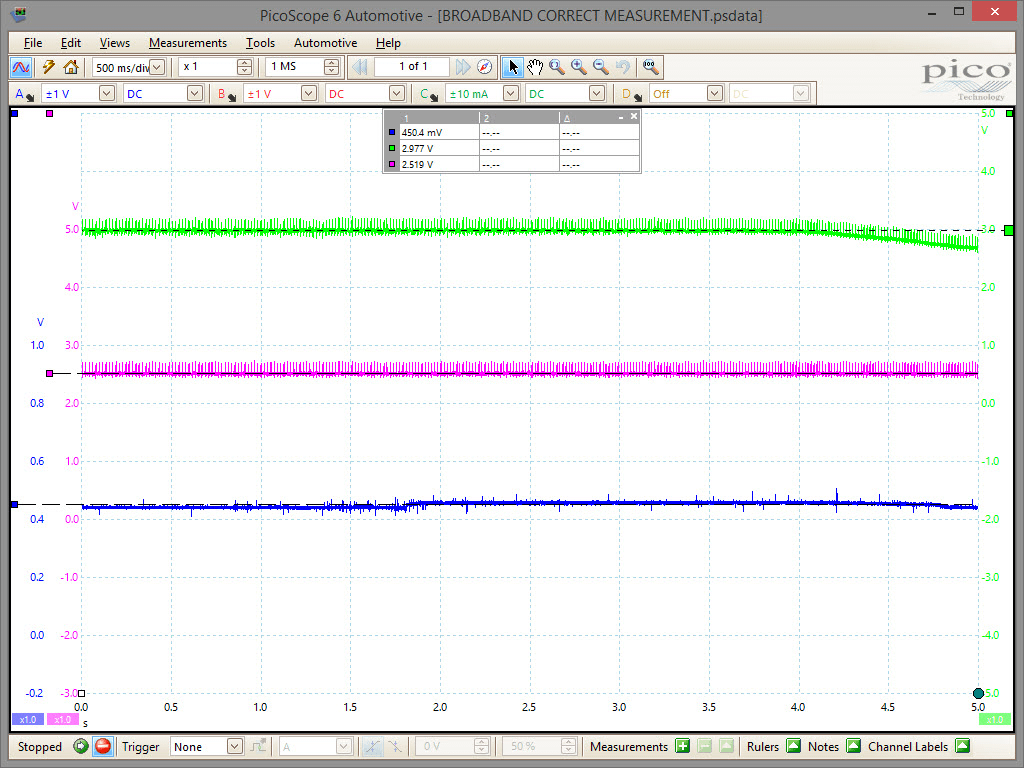1024x768 pixels.
Task: Toggle the Notes panel button
Action: click(853, 746)
